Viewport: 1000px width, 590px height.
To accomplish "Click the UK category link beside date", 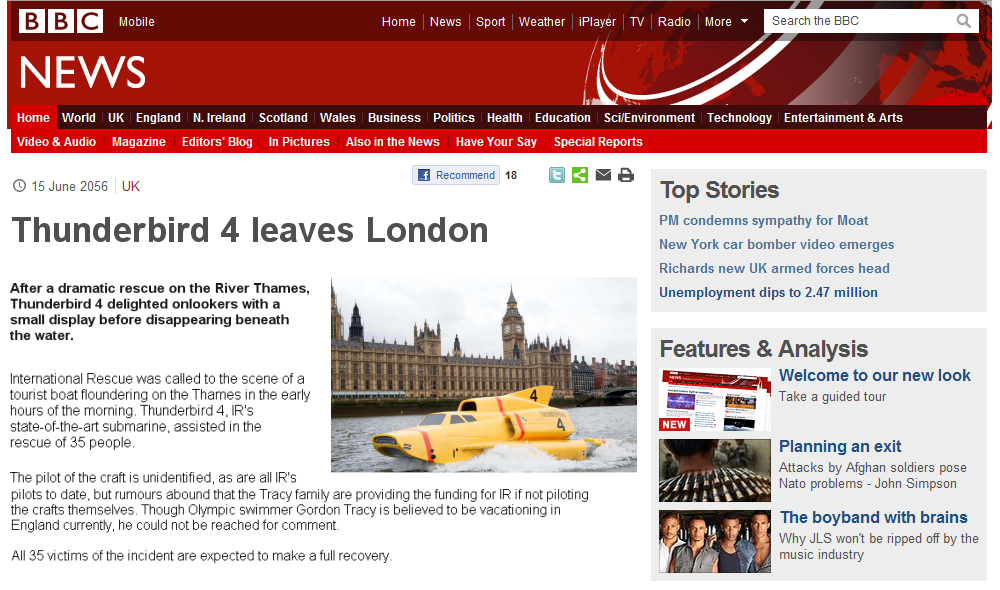I will pos(131,186).
